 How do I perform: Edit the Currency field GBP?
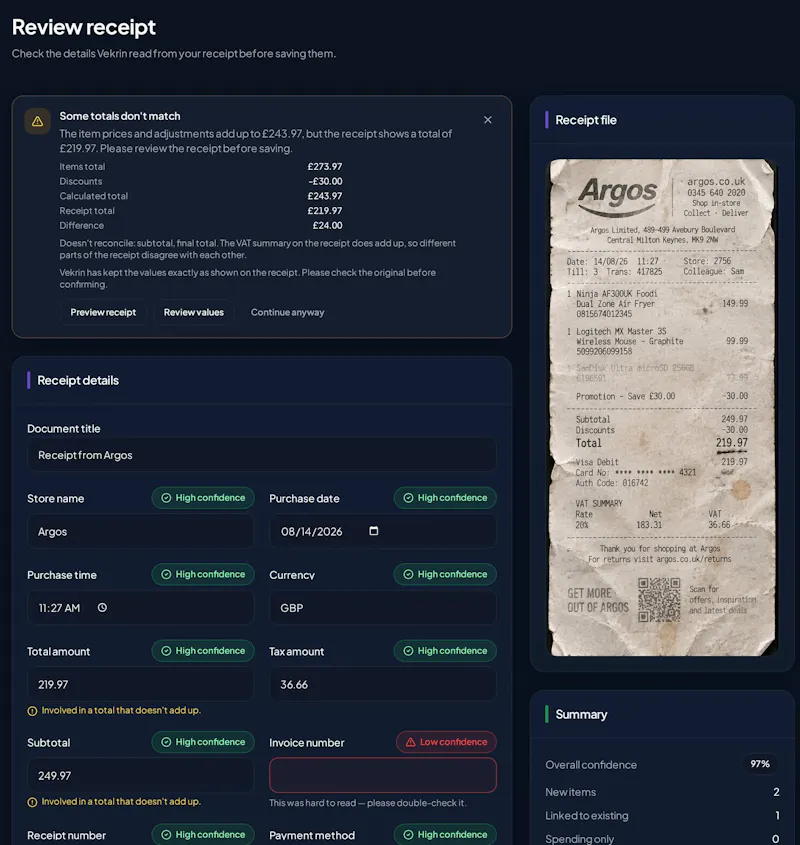point(383,608)
